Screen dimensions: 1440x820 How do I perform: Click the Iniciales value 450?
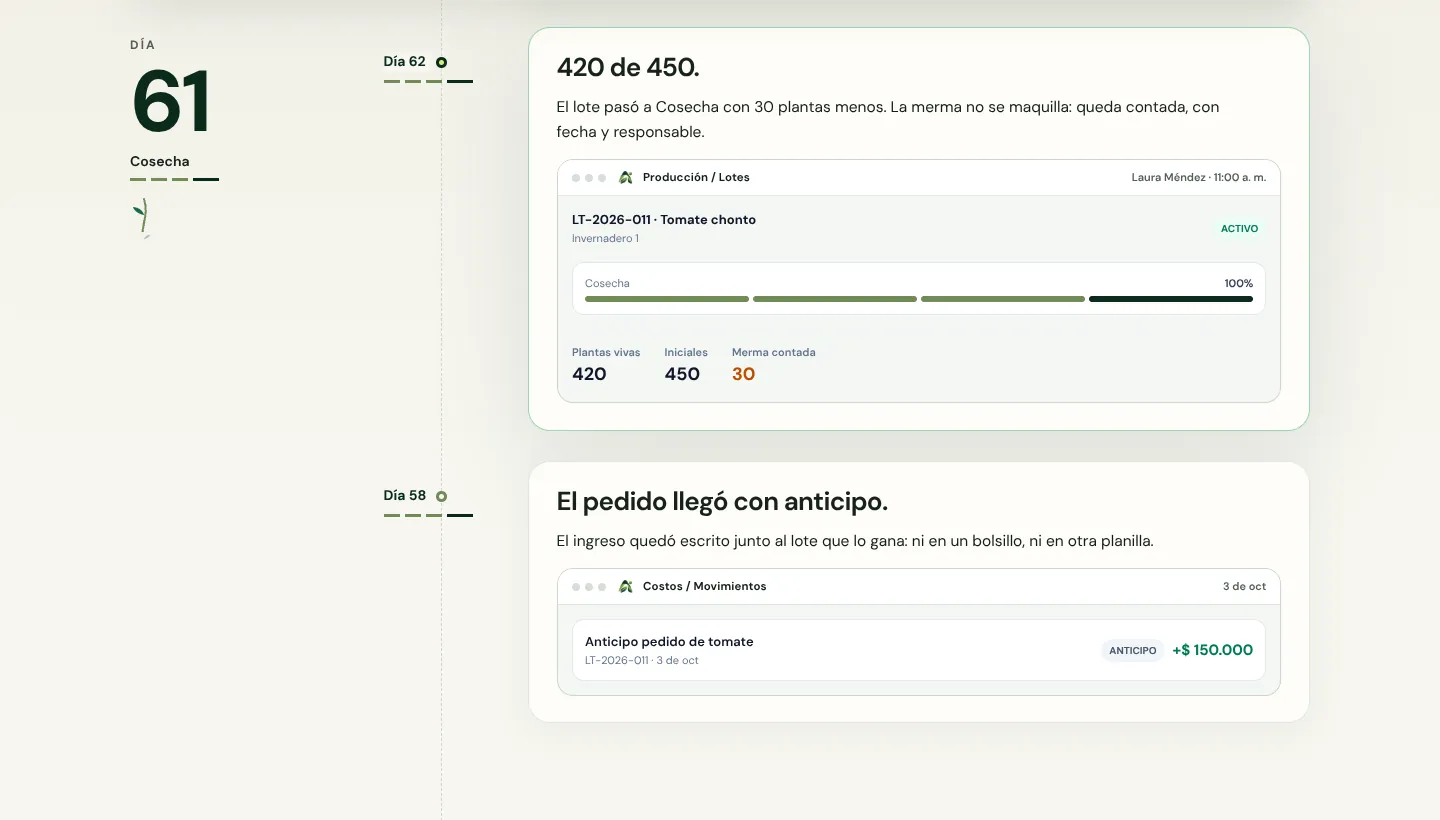682,374
